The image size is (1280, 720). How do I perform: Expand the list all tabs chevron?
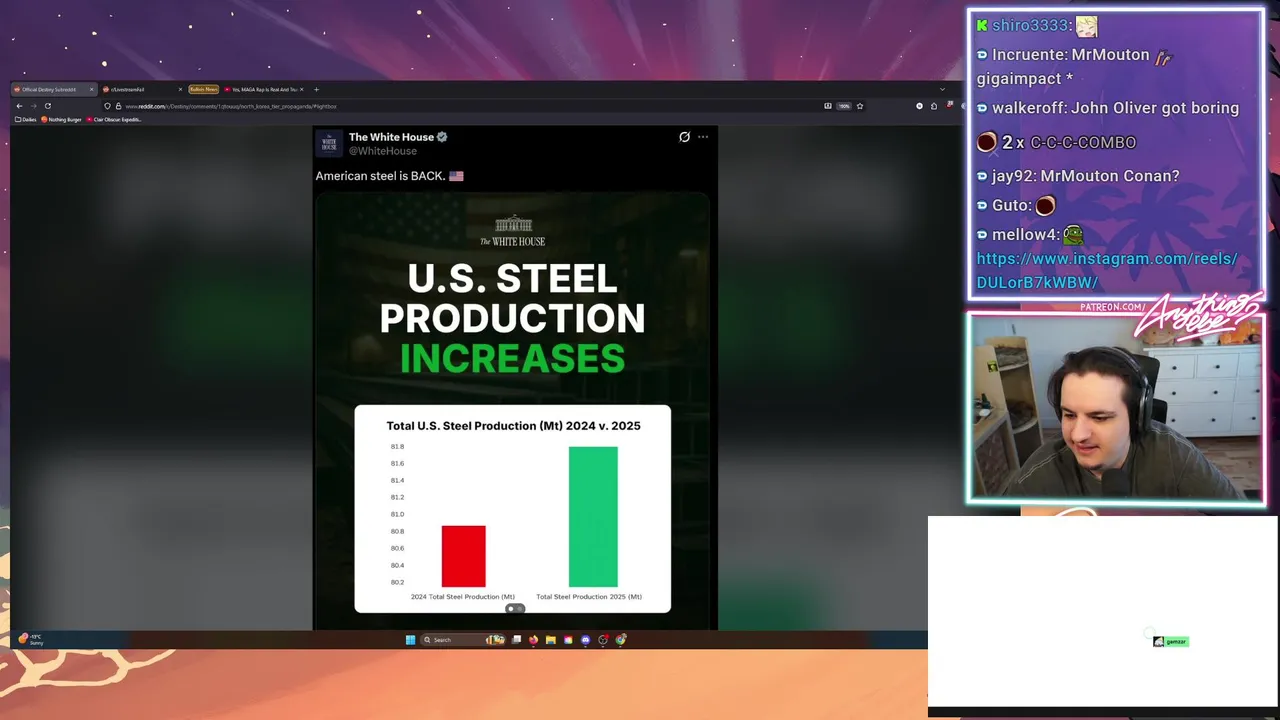point(942,89)
